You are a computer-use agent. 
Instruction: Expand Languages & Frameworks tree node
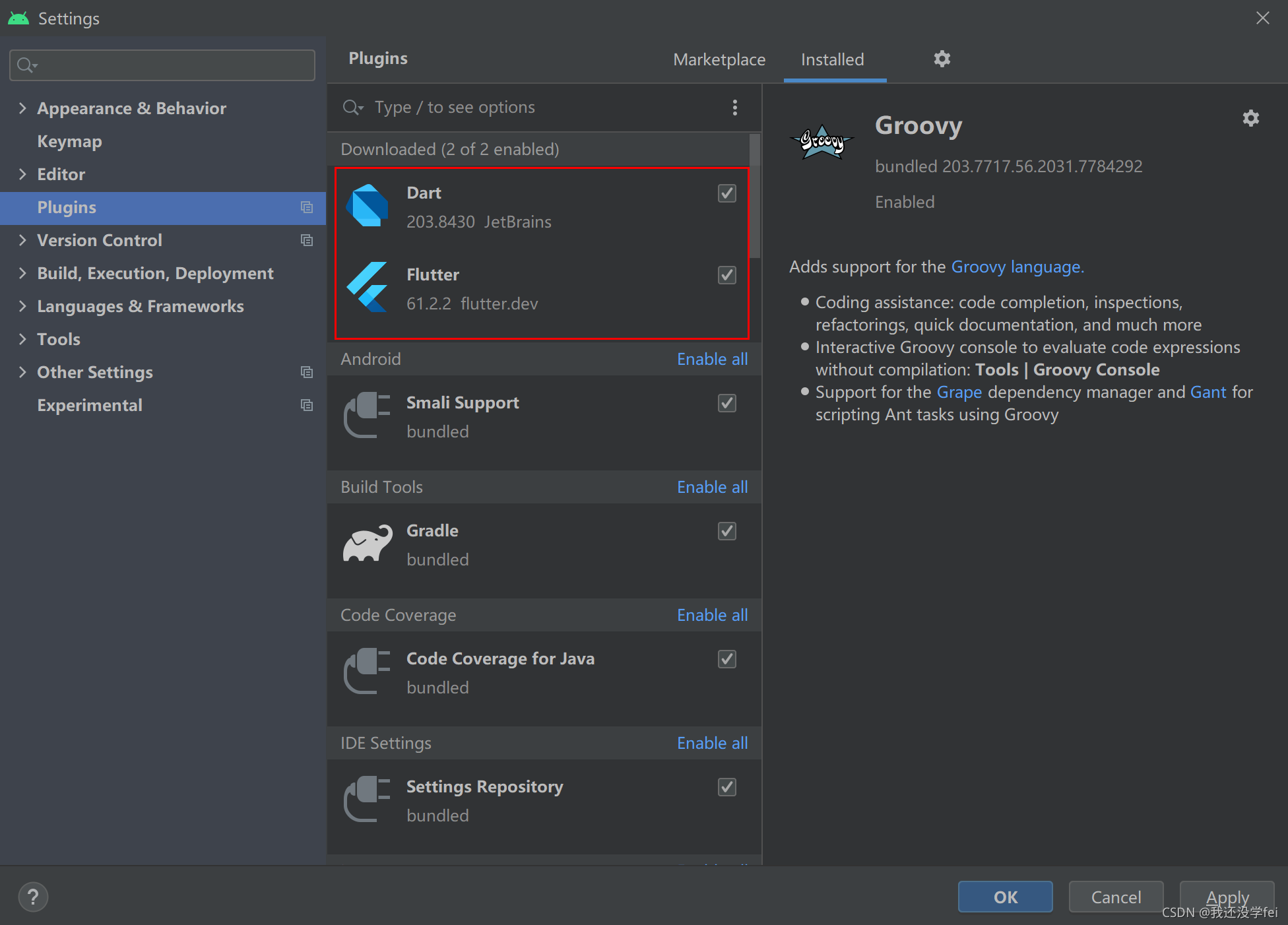point(22,306)
